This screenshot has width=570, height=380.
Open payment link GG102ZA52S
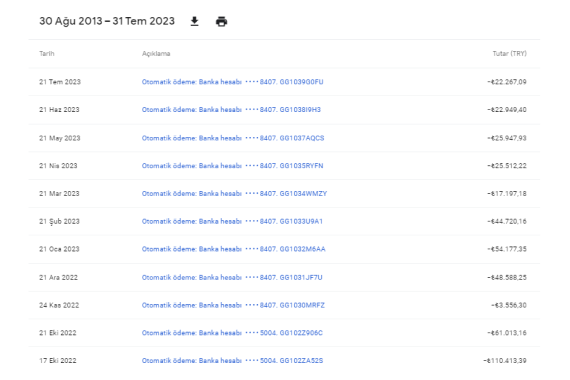232,360
